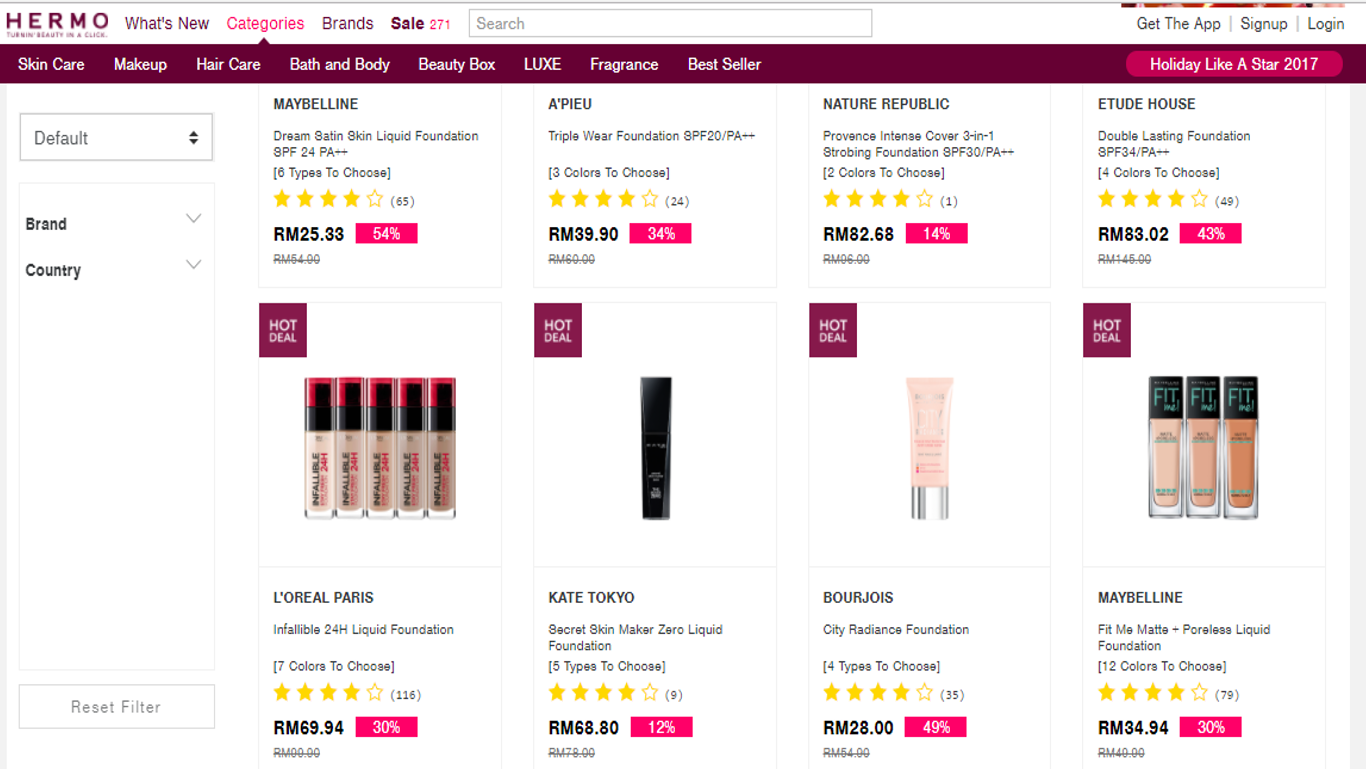Screen dimensions: 1366x769
Task: Click inside the Search field
Action: point(668,23)
